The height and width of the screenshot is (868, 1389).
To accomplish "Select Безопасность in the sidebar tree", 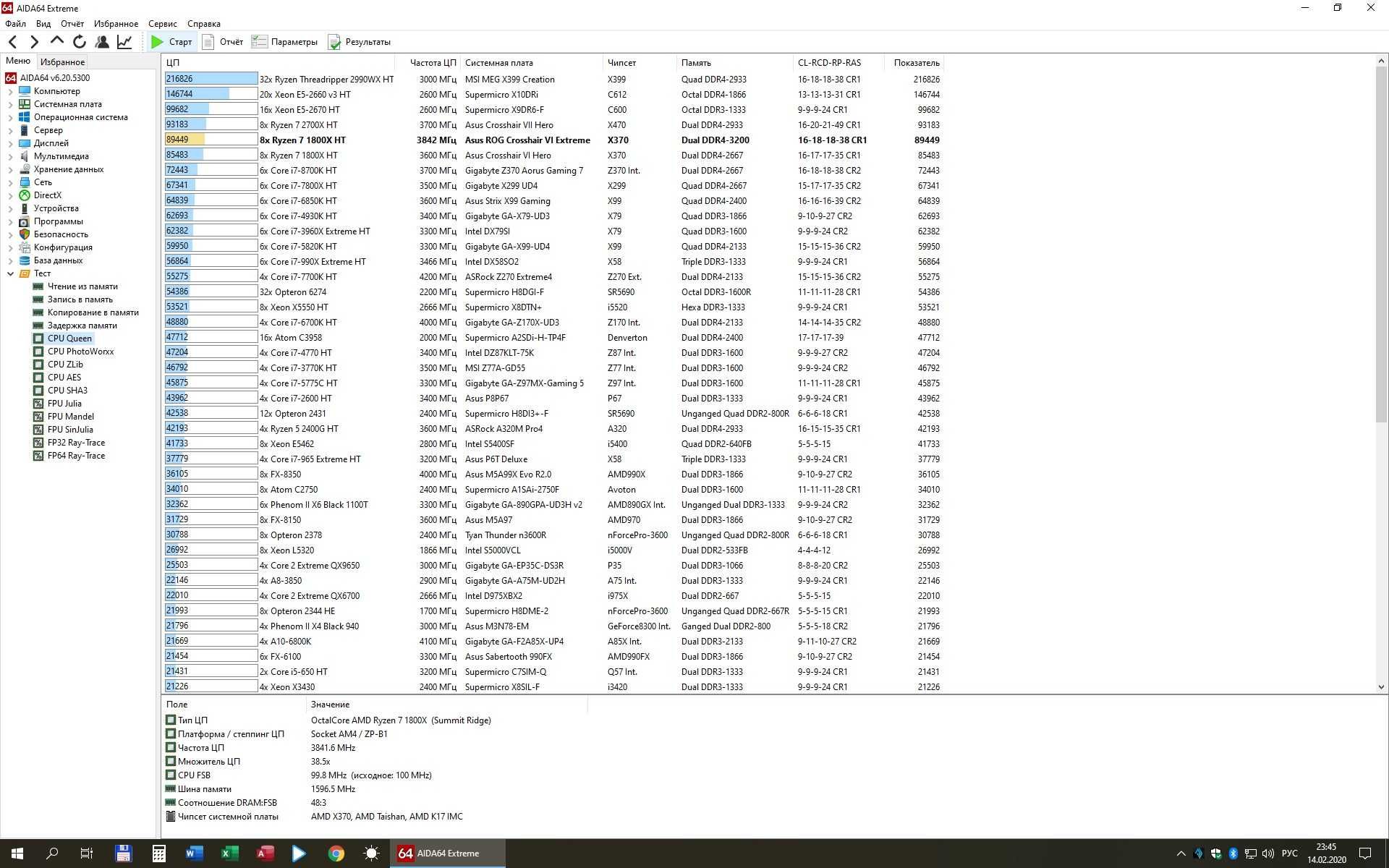I will click(x=61, y=234).
